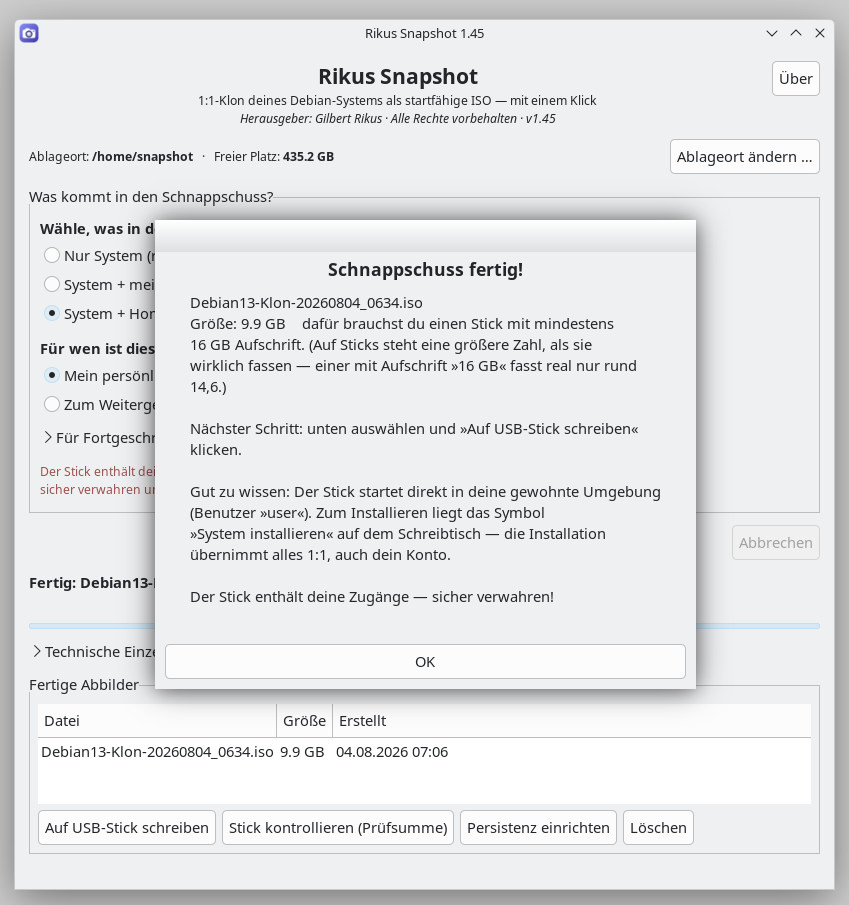Select the System + Hom… radio option
The image size is (849, 905).
tap(52, 313)
